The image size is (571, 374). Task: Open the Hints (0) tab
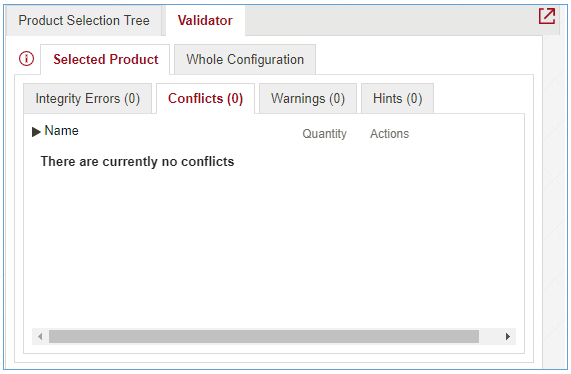(397, 99)
